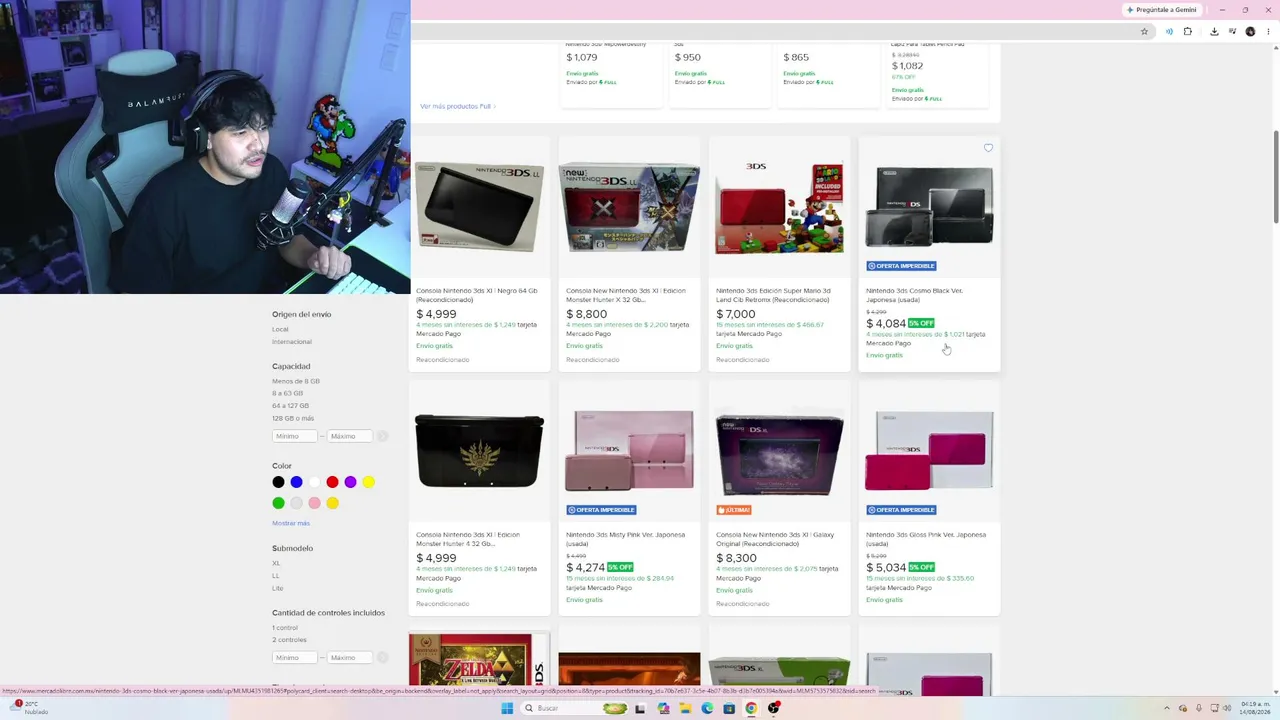Viewport: 1280px width, 720px height.
Task: Filter by red color swatch
Action: click(x=332, y=482)
